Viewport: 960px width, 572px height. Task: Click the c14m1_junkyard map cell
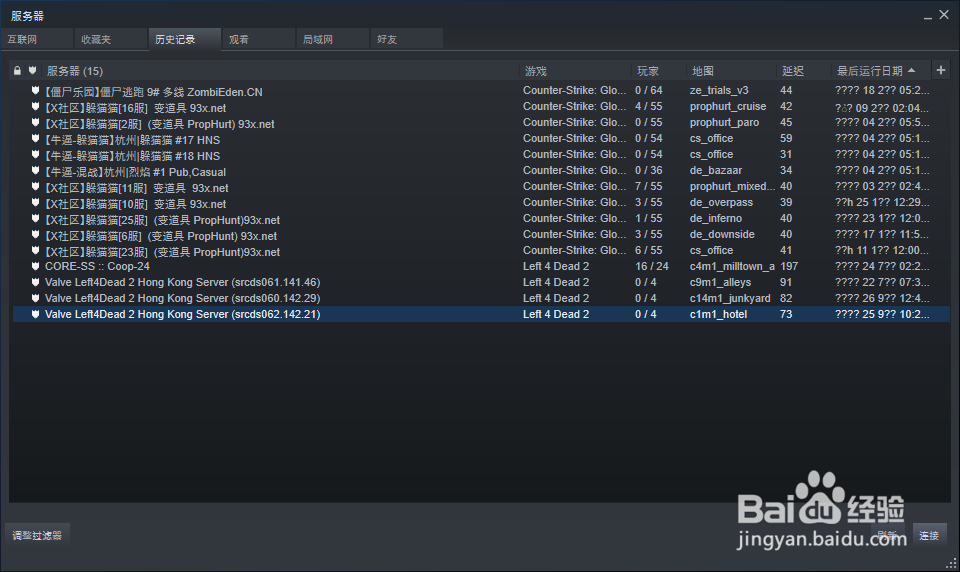pos(730,298)
